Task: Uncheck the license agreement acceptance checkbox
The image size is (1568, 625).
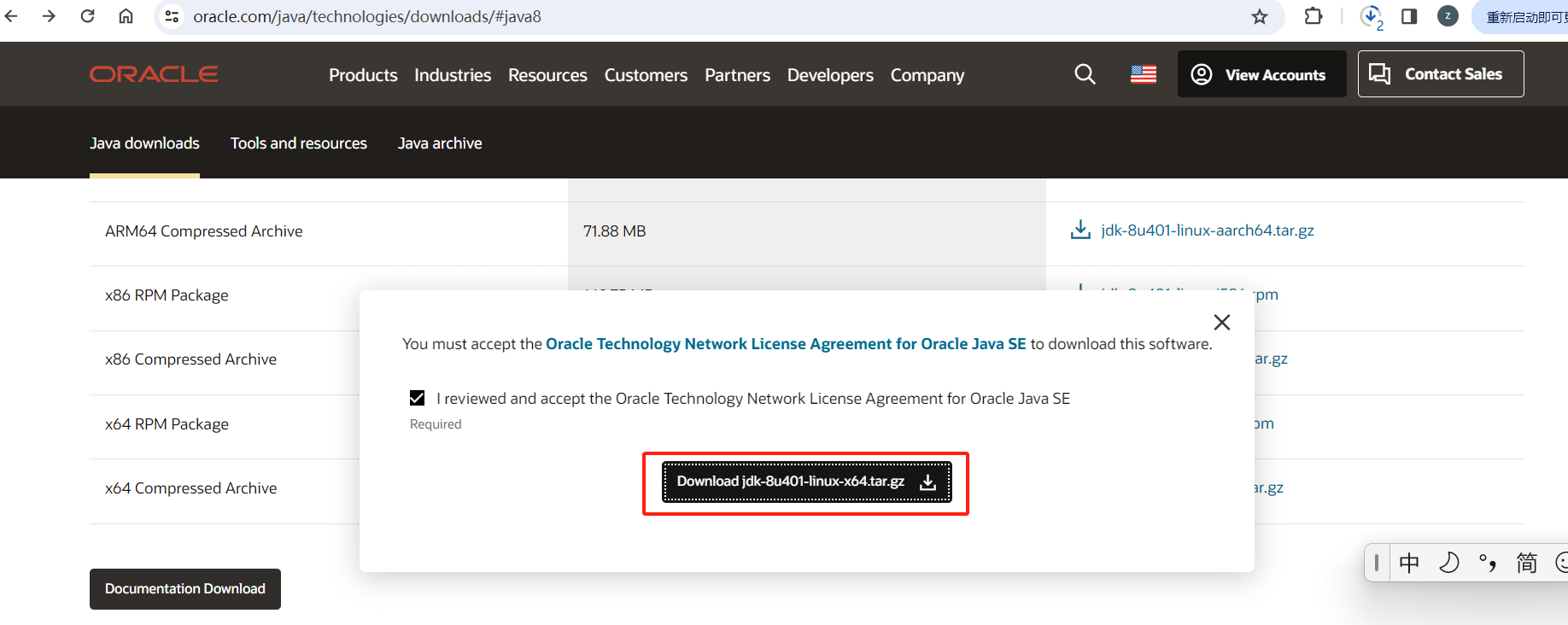Action: [418, 398]
